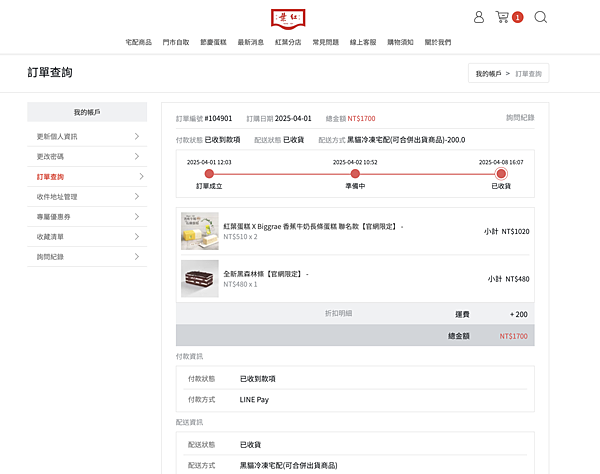The height and width of the screenshot is (474, 600).
Task: Click LINE Pay payment method
Action: pos(254,400)
